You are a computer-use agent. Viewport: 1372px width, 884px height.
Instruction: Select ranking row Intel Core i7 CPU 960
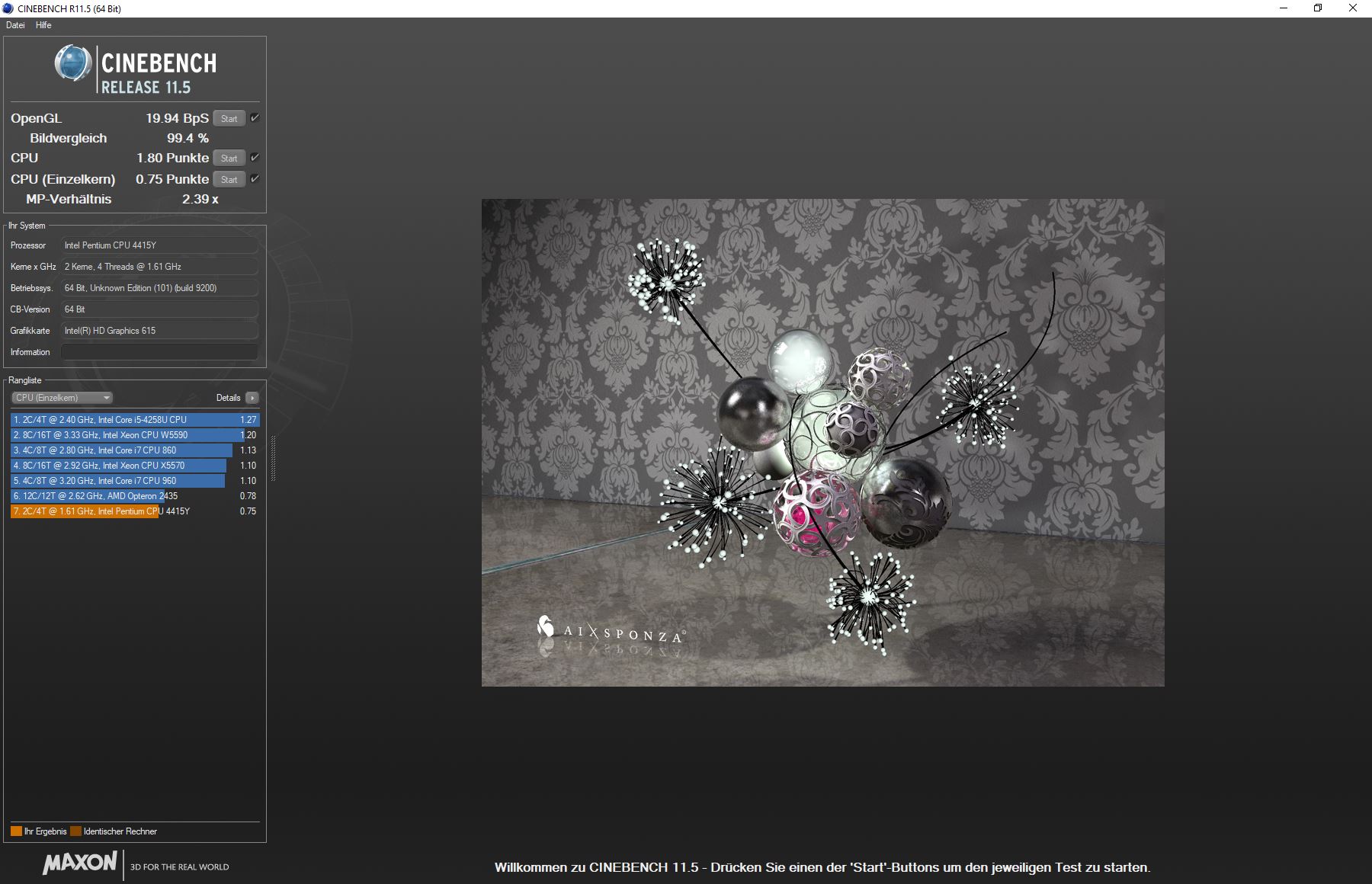point(135,481)
